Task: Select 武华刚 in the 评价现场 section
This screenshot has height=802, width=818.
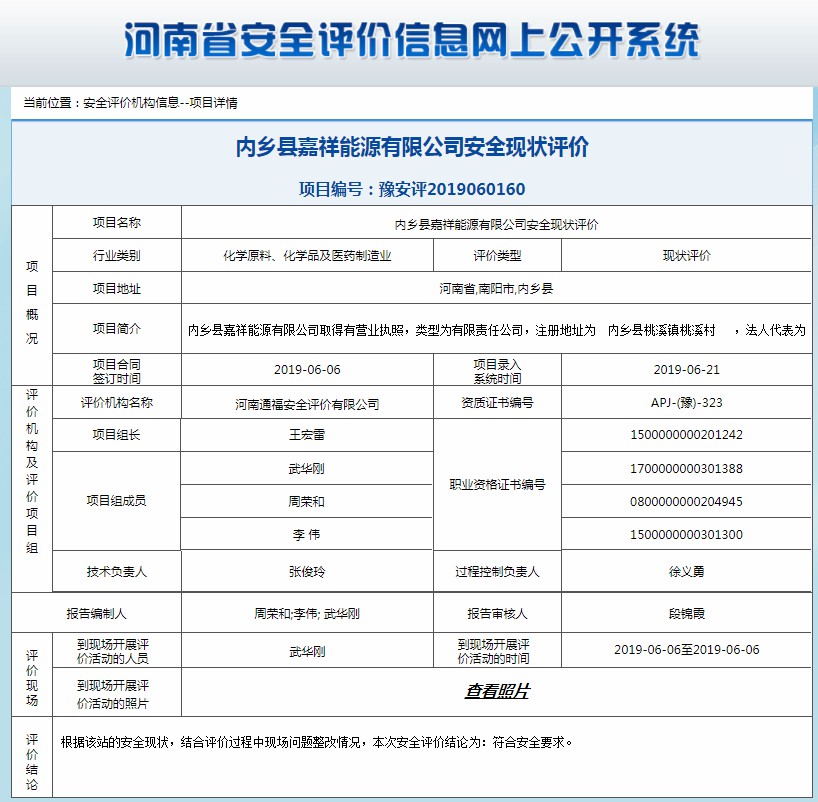Action: pos(307,651)
